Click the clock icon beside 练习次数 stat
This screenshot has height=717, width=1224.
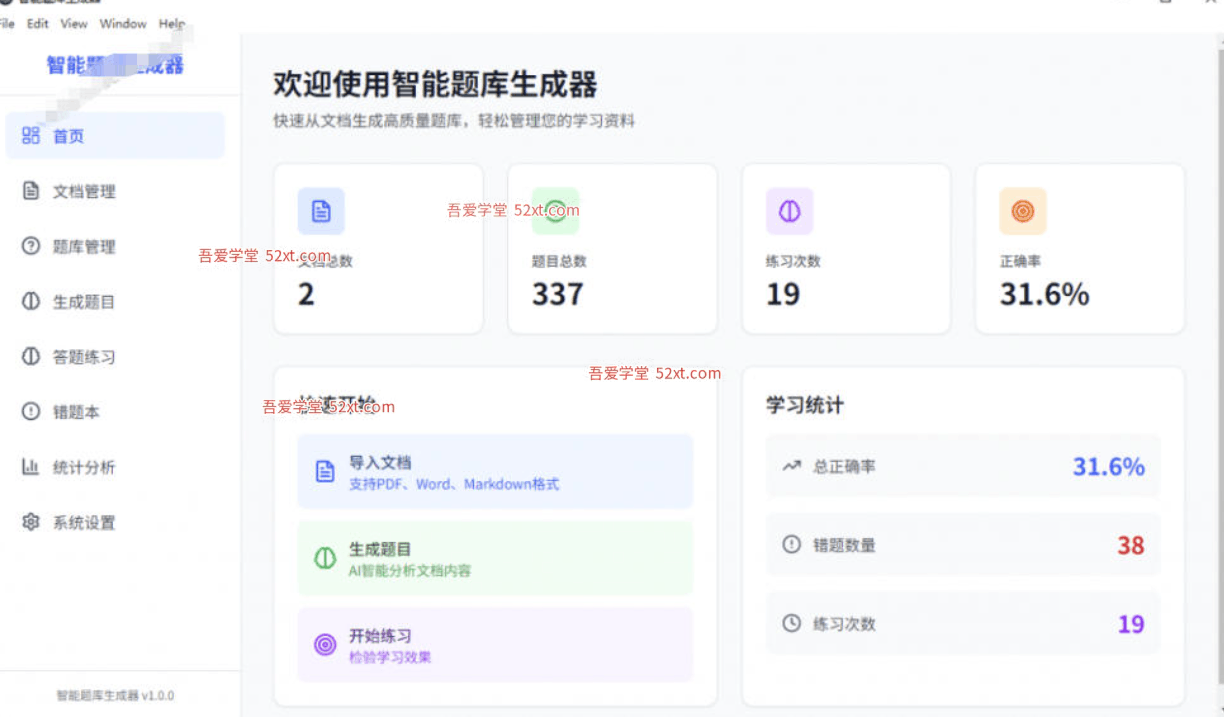(792, 623)
